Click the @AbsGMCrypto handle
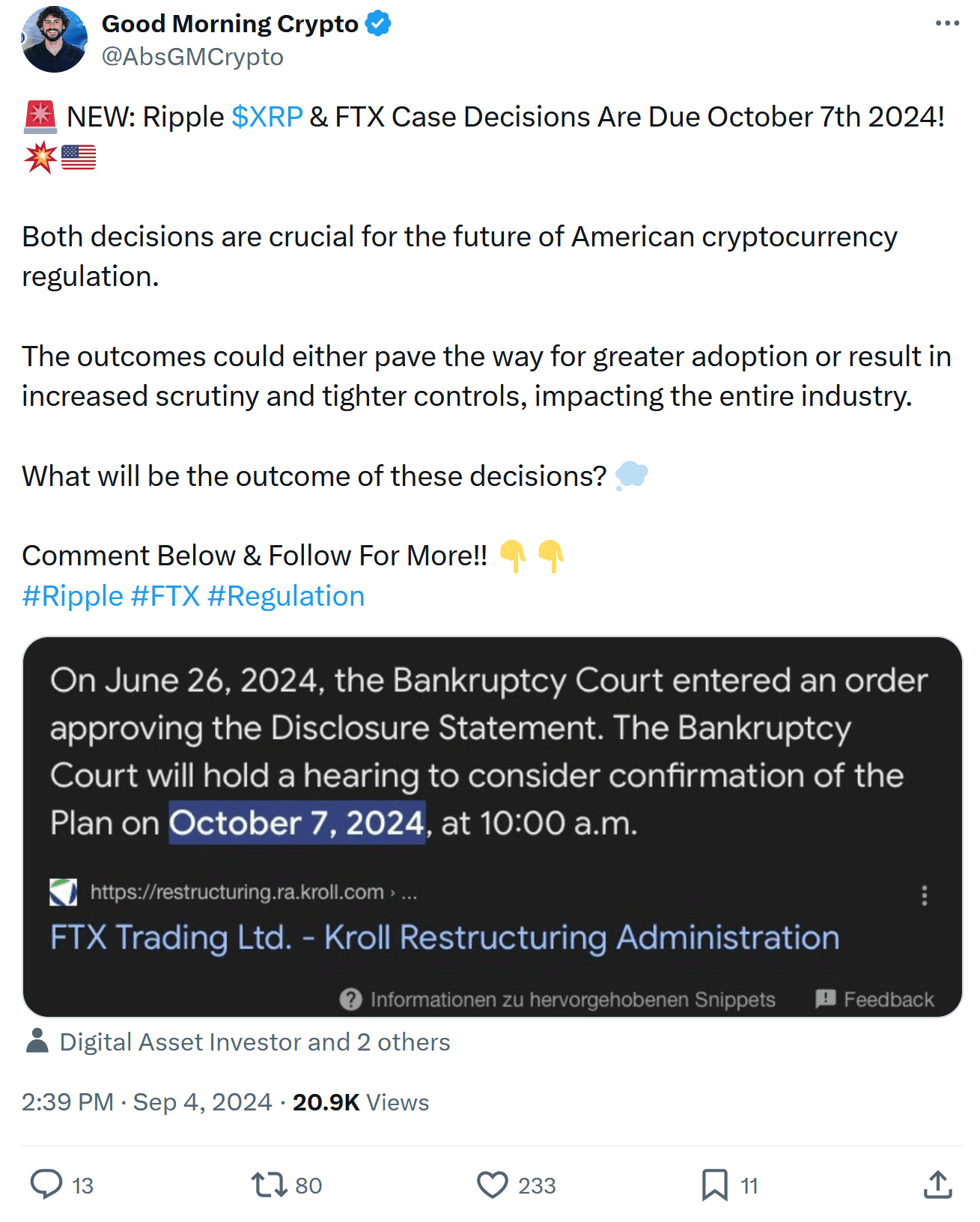The width and height of the screenshot is (980, 1222). pos(192,57)
